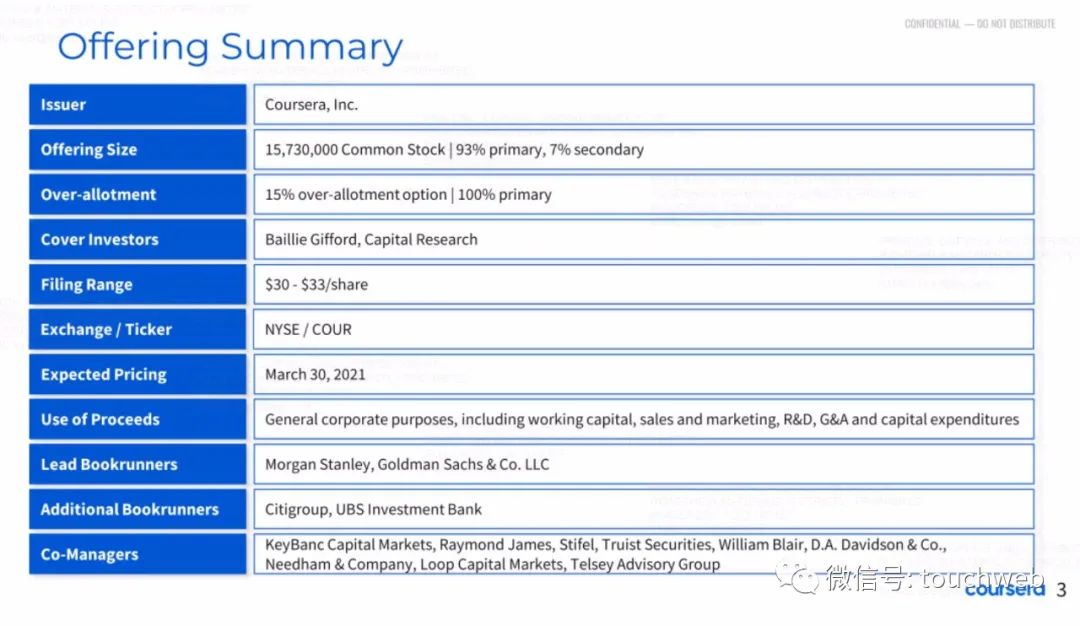This screenshot has height=626, width=1080.
Task: Click 'General corporate purposes' description text
Action: click(x=642, y=419)
